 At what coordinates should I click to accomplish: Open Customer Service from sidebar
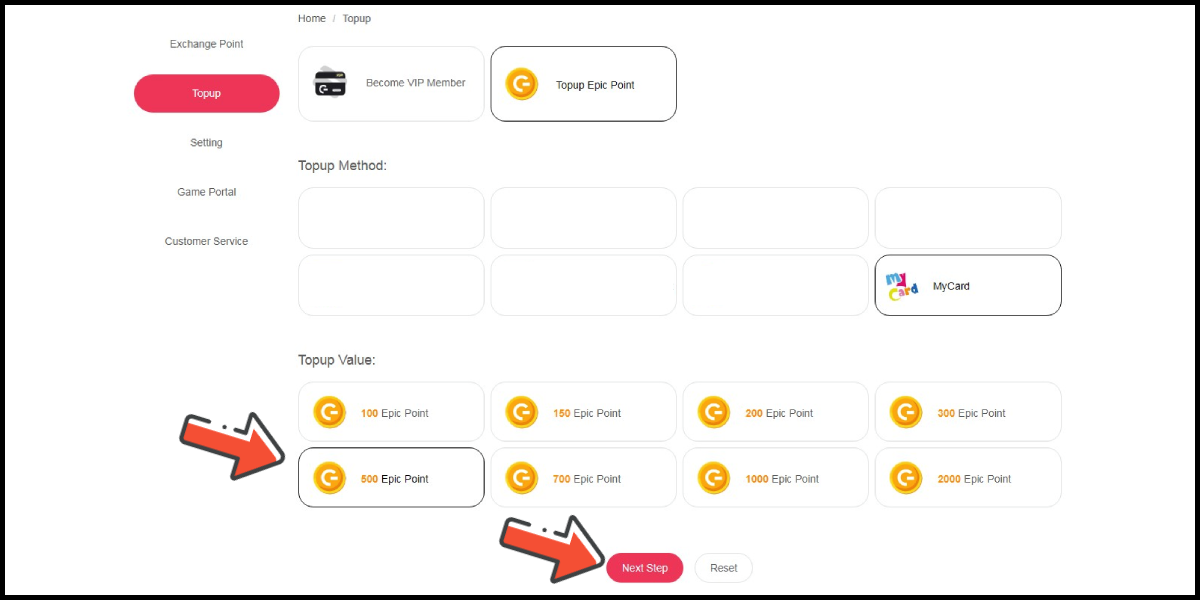point(206,241)
